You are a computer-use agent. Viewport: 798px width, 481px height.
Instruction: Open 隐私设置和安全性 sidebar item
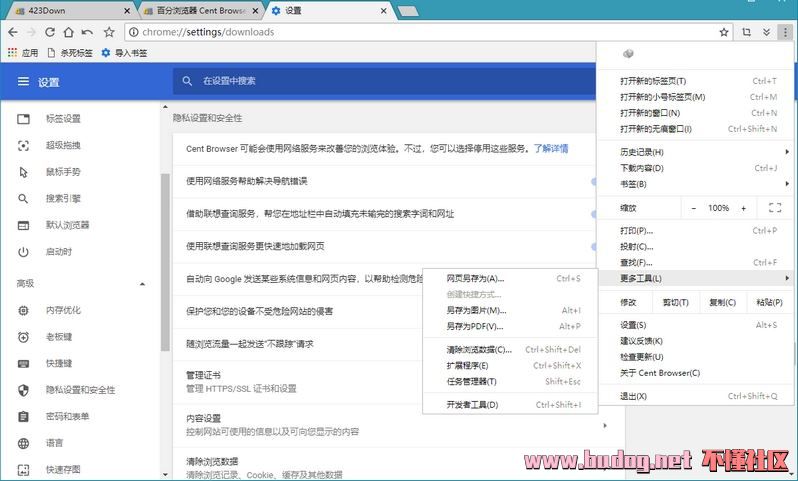(81, 390)
